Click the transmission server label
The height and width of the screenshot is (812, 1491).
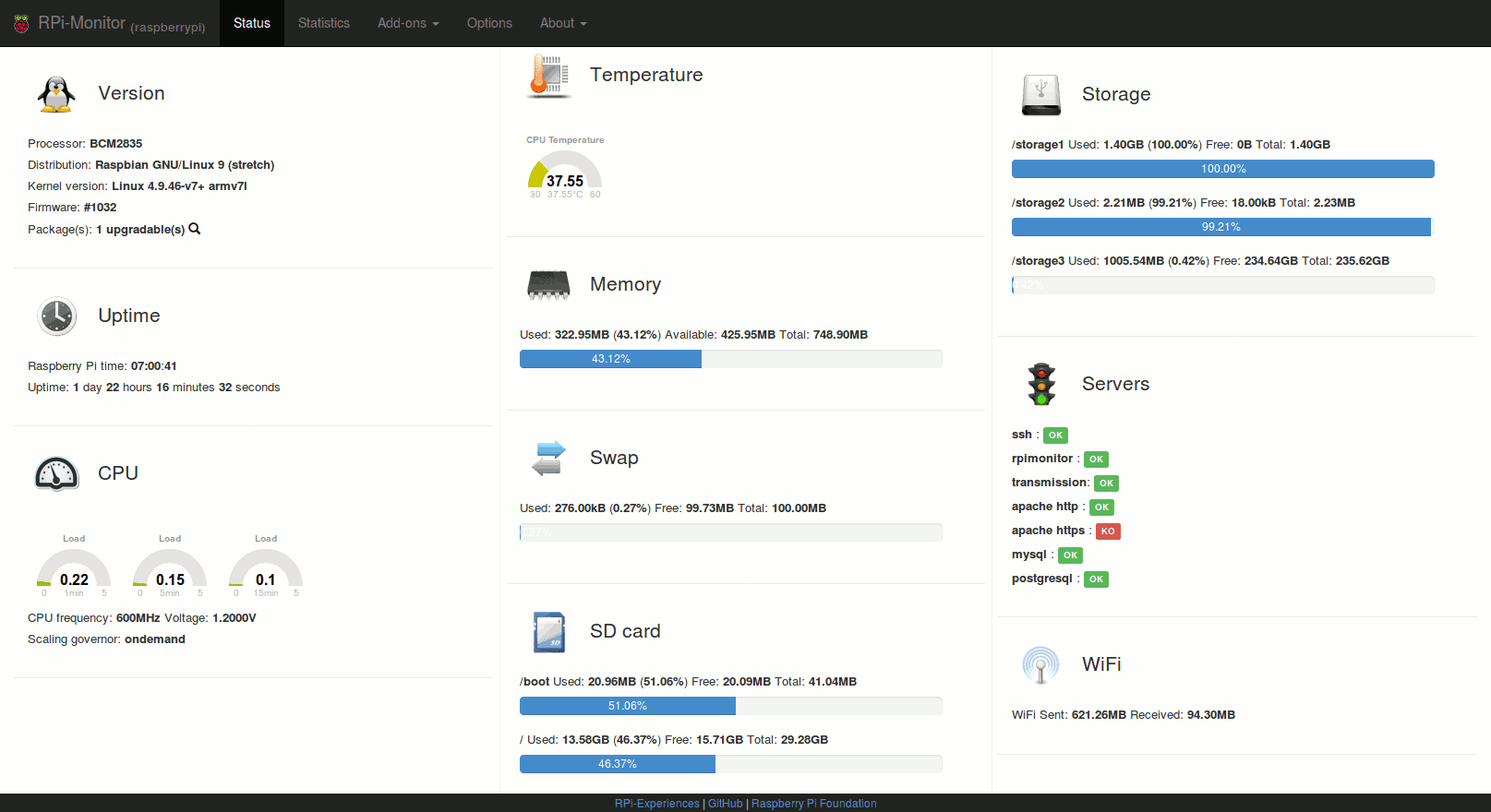coord(1049,483)
